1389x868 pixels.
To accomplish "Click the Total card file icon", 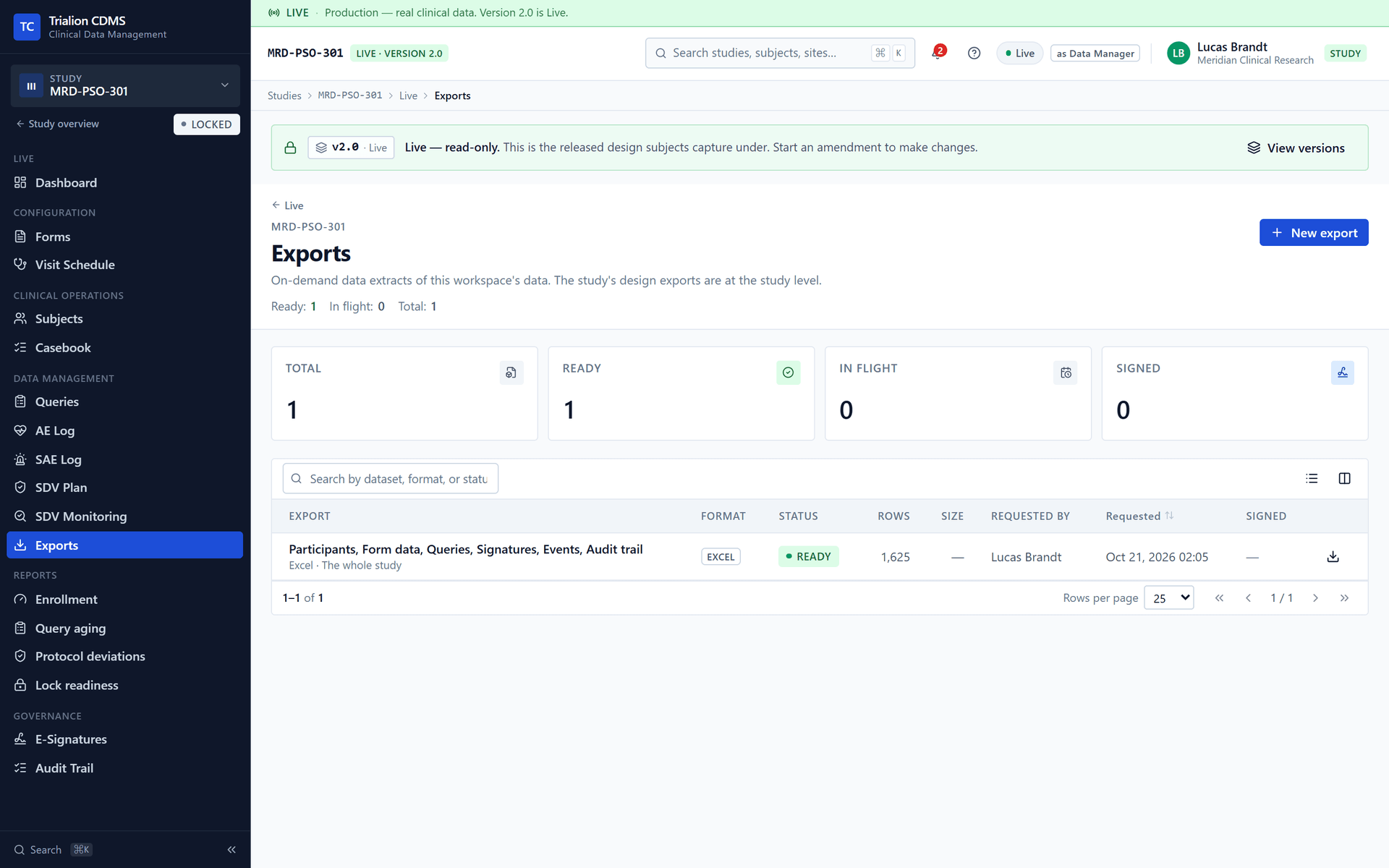I will point(511,373).
